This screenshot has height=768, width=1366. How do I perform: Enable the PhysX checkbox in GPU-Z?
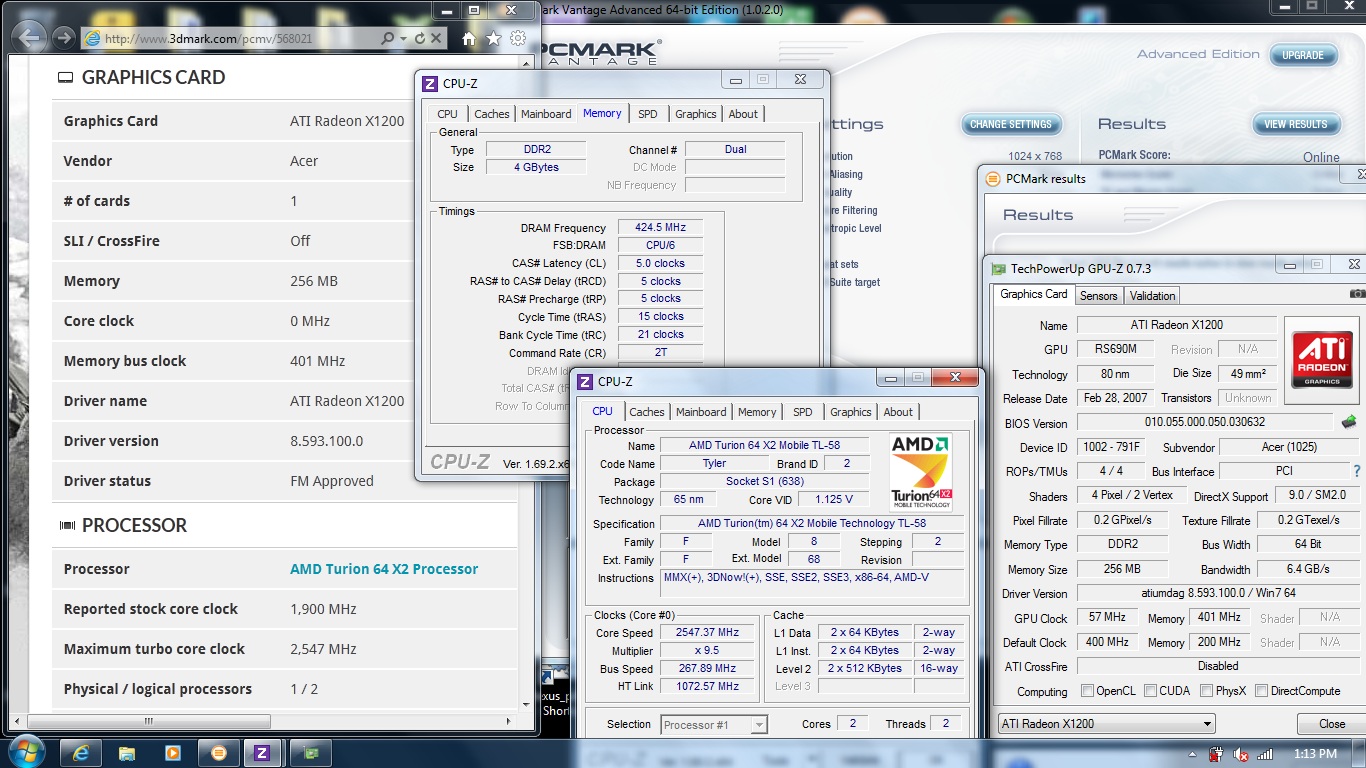(1207, 691)
